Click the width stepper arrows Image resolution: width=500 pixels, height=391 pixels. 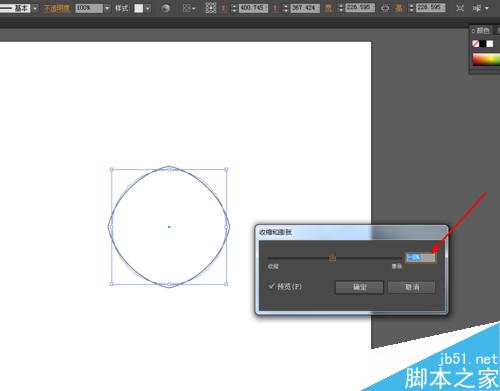tap(341, 8)
